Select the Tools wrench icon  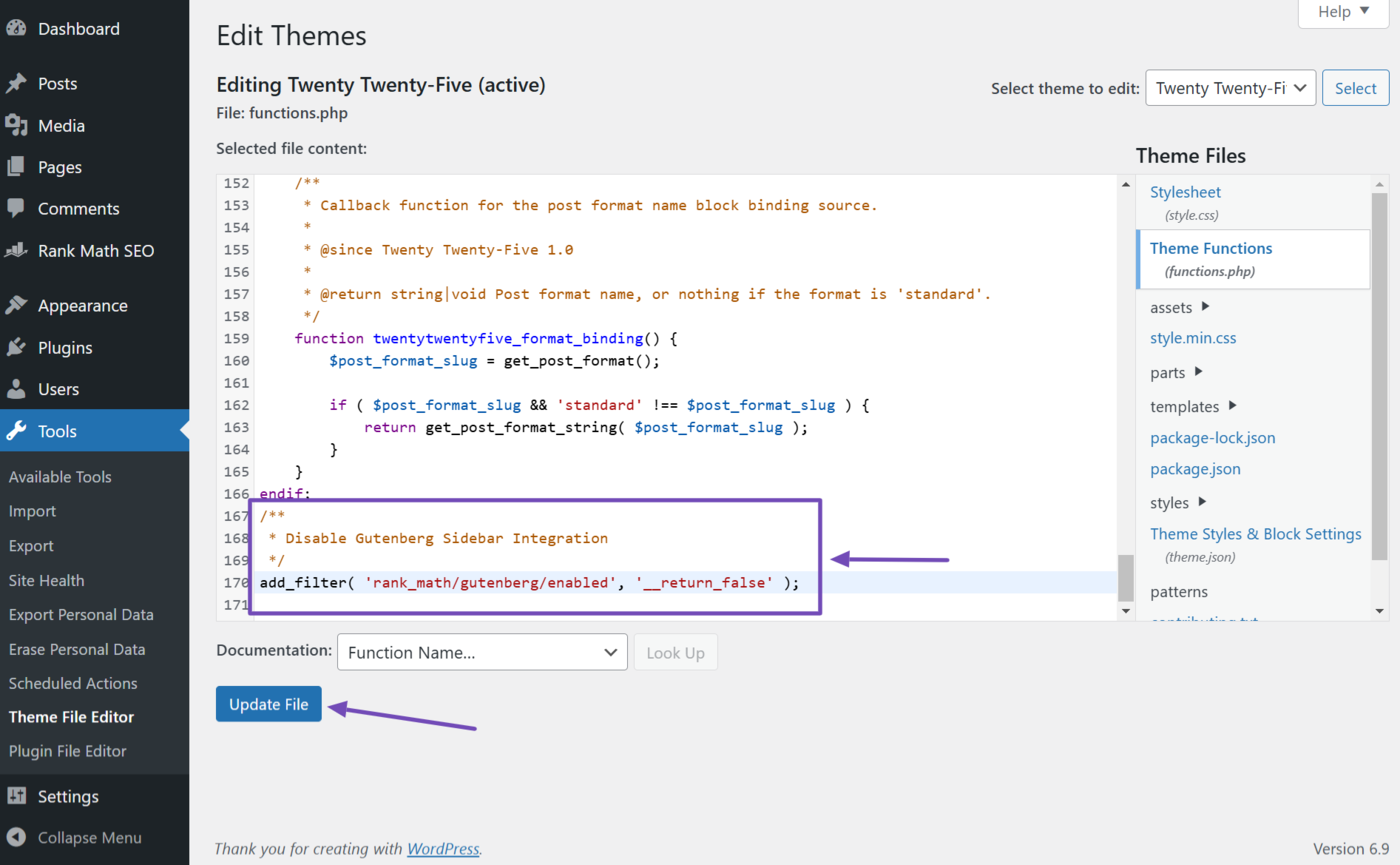(17, 430)
